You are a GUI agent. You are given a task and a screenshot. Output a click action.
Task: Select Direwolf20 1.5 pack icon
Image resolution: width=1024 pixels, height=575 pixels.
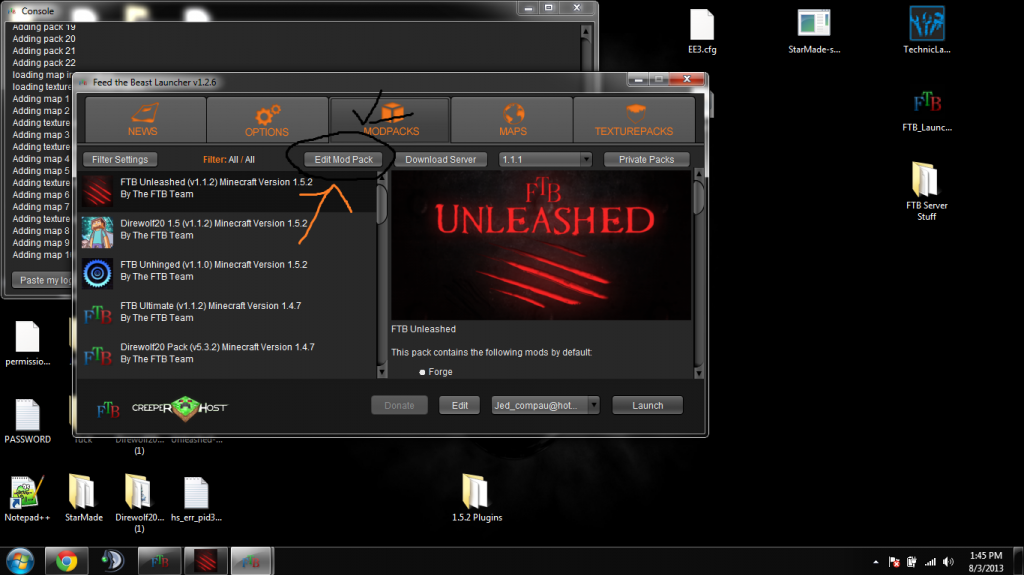[x=97, y=232]
